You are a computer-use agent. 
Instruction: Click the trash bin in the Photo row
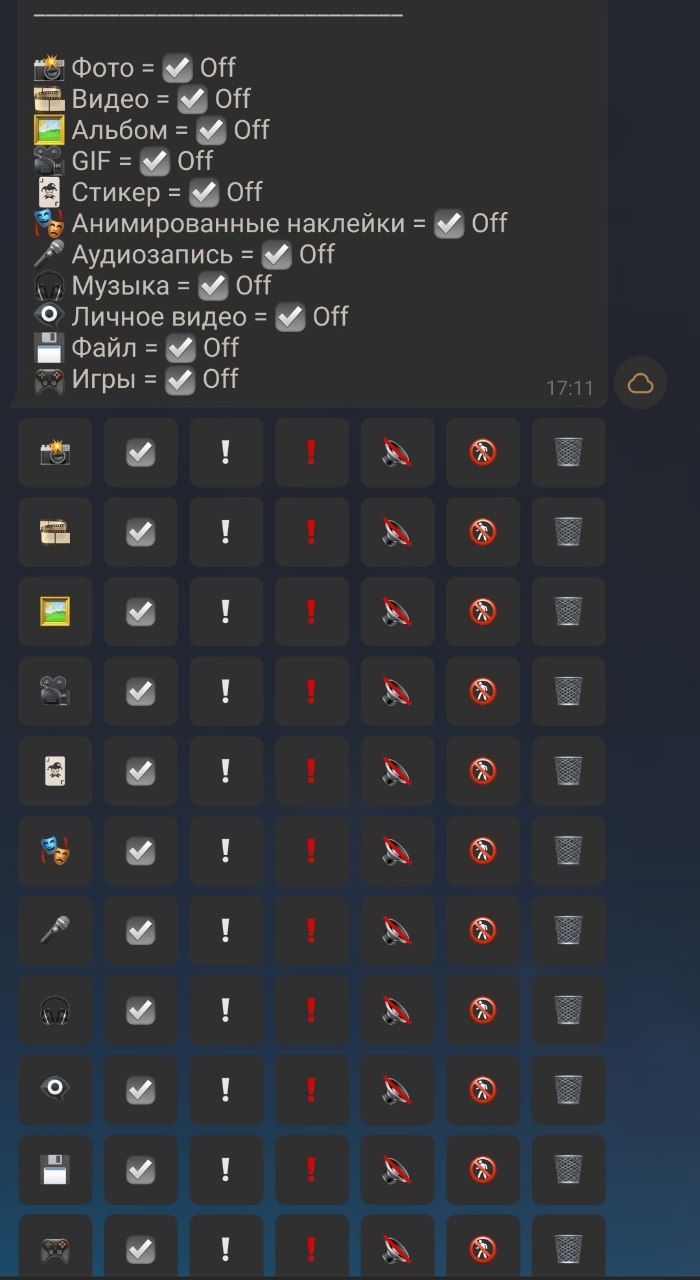coord(568,452)
